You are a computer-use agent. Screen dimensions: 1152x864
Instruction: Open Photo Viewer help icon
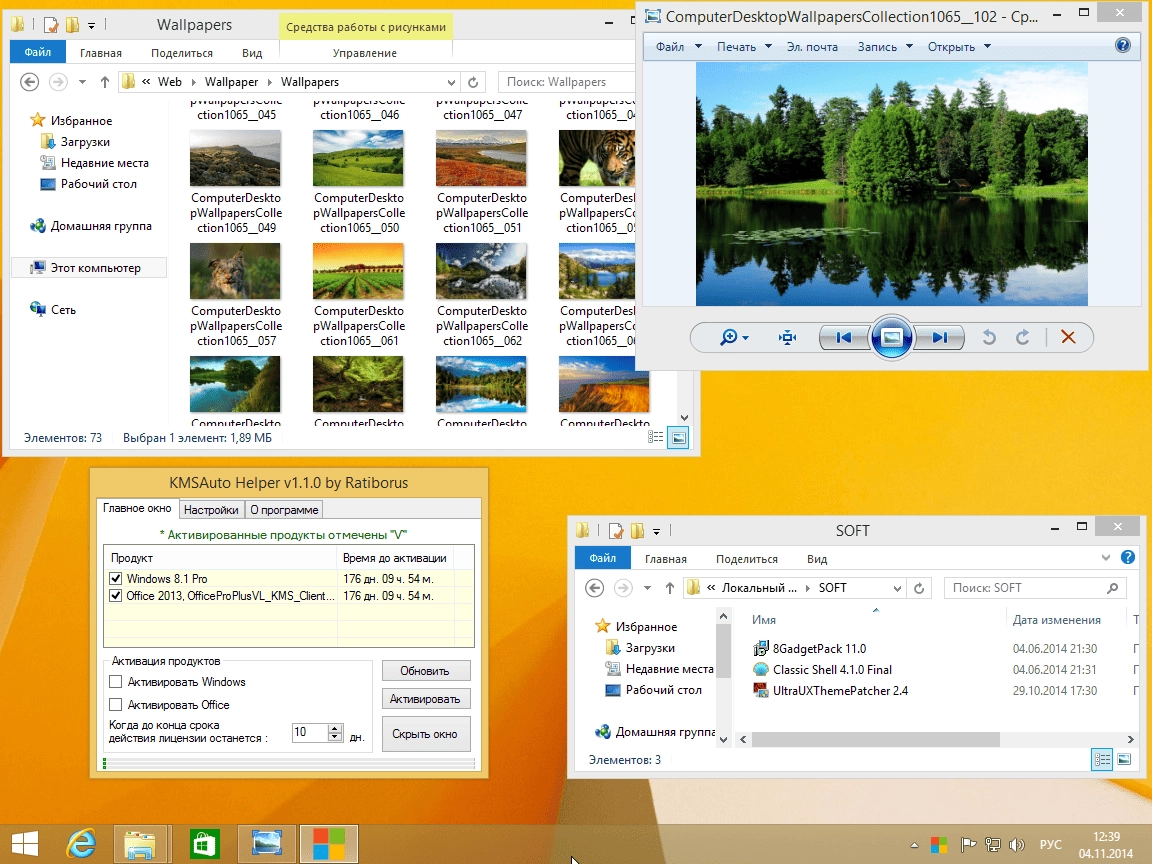(x=1123, y=46)
